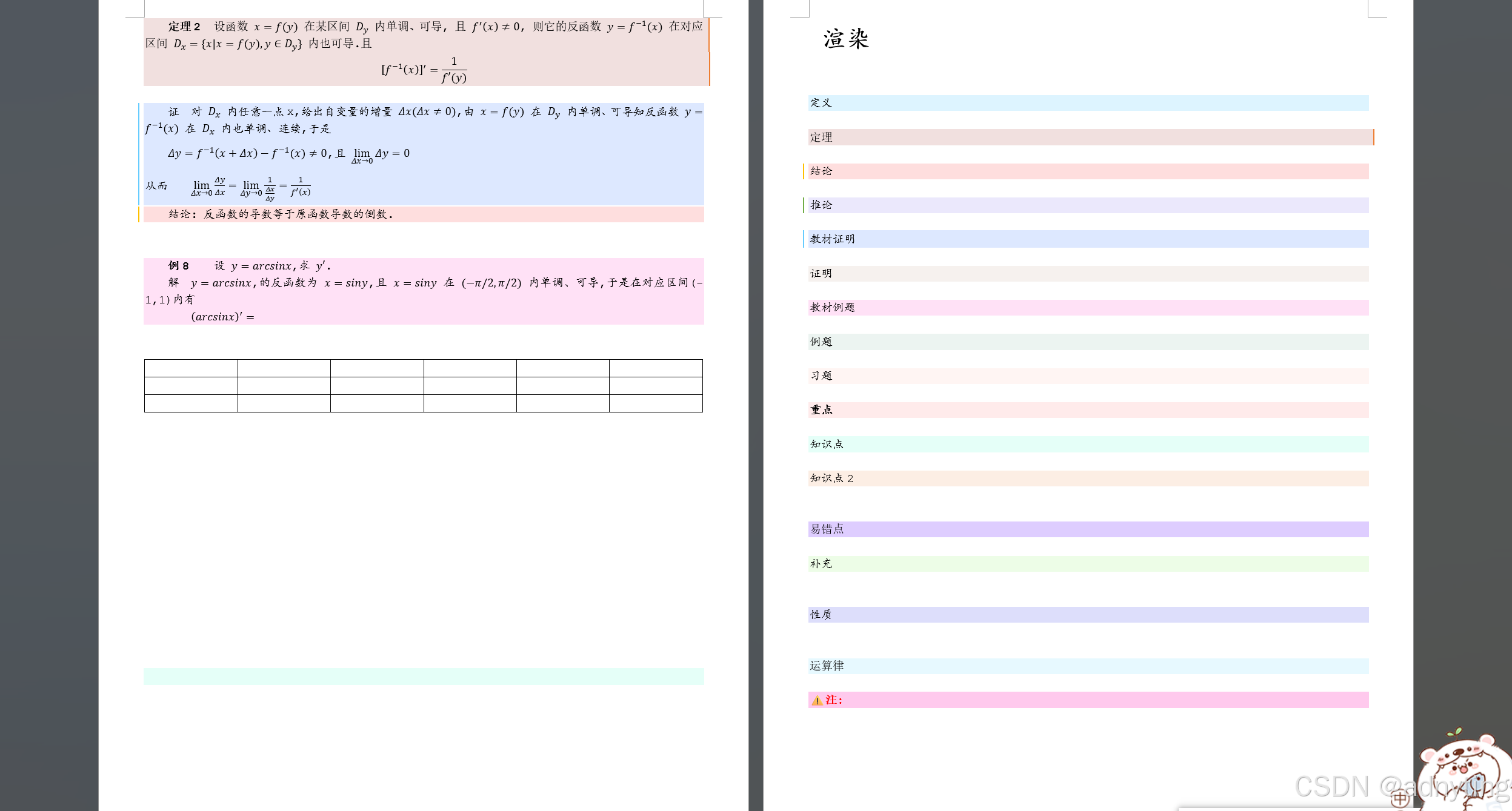1512x811 pixels.
Task: Click the 渲染 heading on right page
Action: (846, 39)
